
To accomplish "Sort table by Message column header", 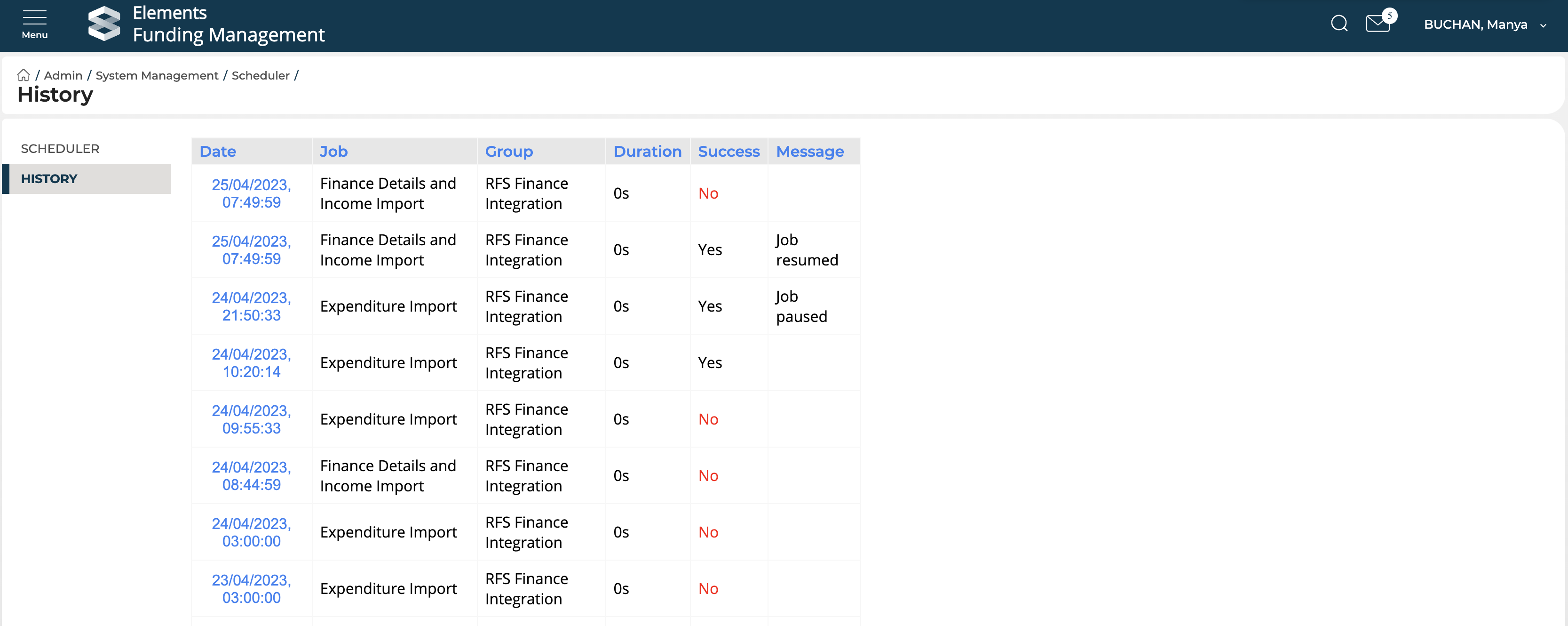I will 809,152.
